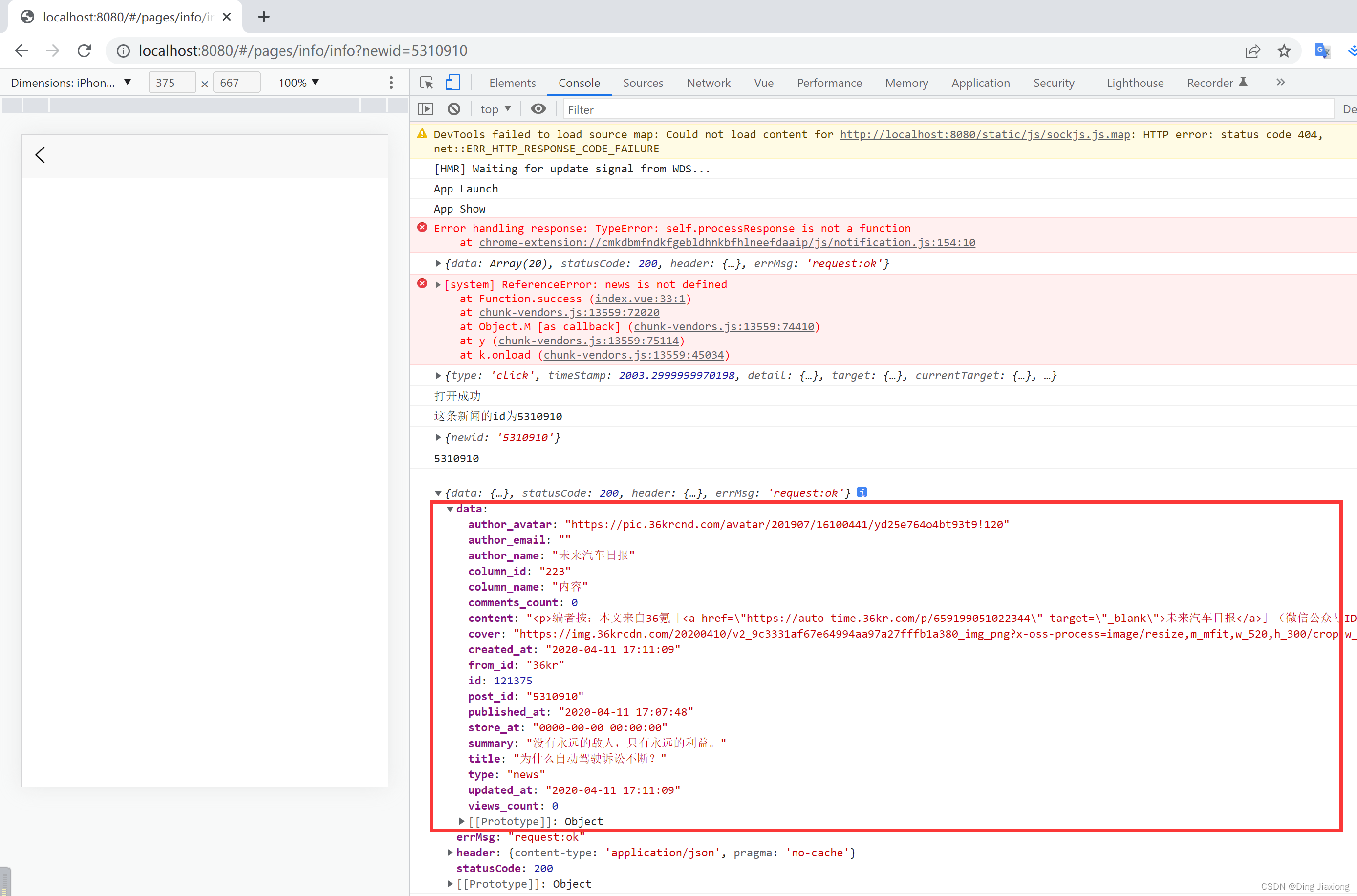Clear the console with the ban icon
Viewport: 1357px width, 896px height.
click(x=454, y=109)
